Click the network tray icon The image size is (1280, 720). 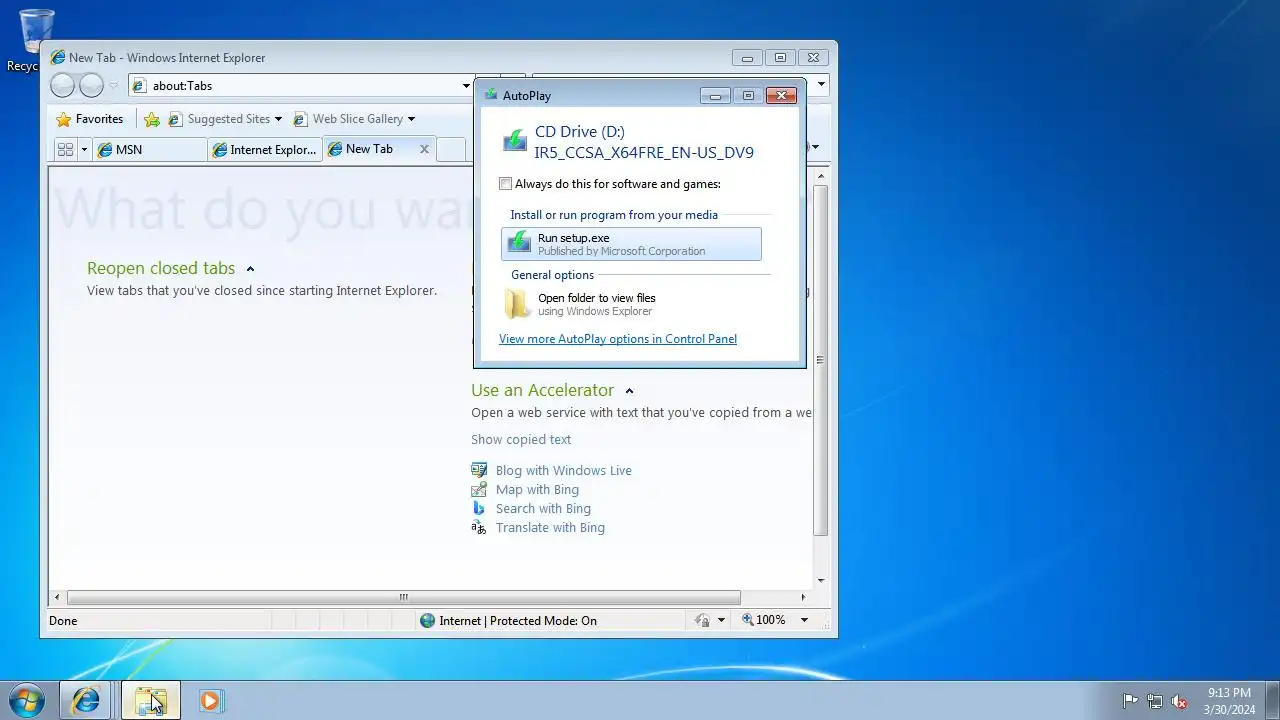tap(1155, 701)
